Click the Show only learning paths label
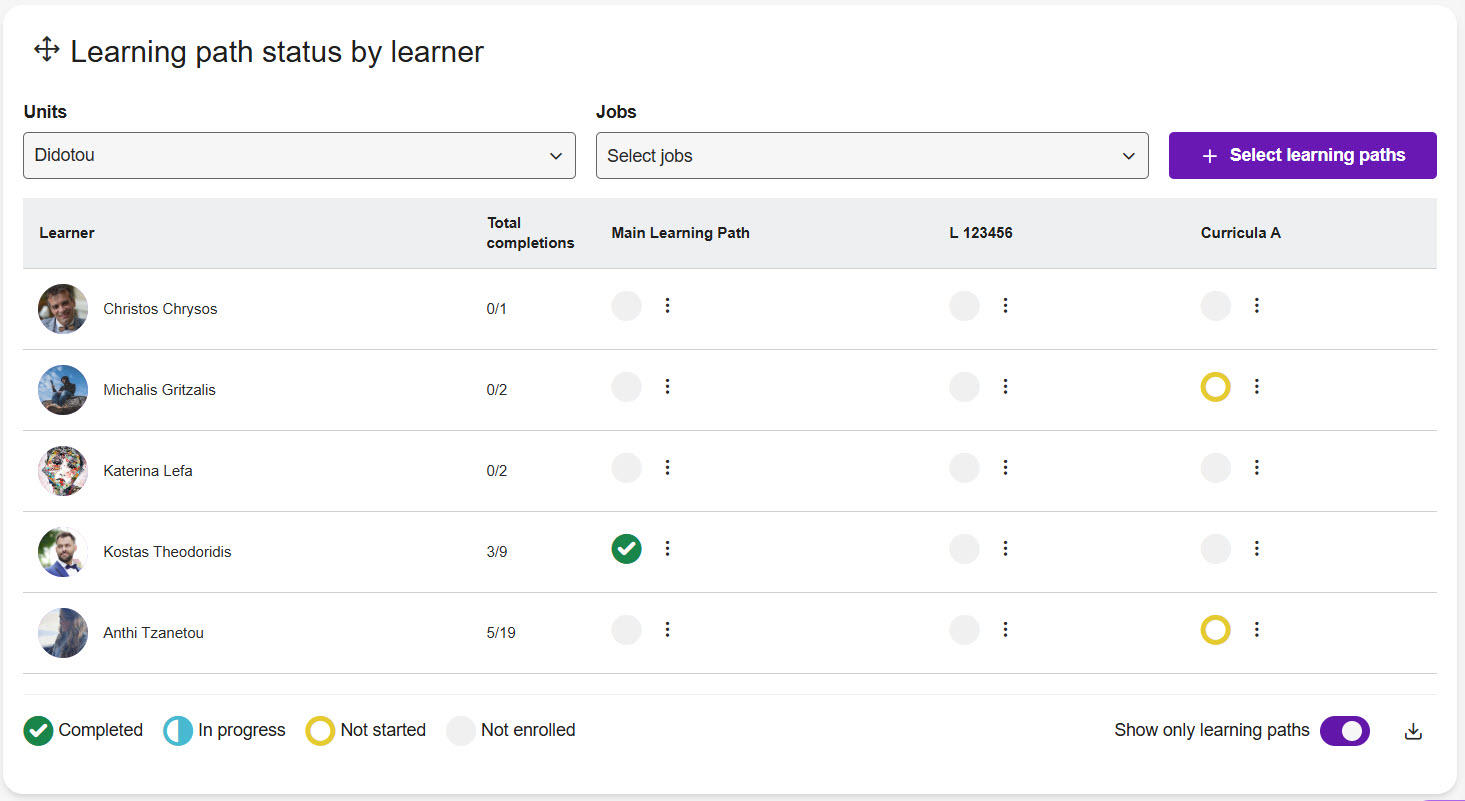The height and width of the screenshot is (801, 1465). pos(1212,730)
